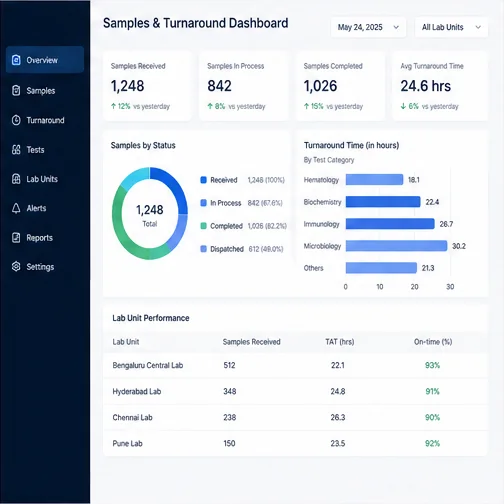This screenshot has height=504, width=504.
Task: Click the Samples by Status heading
Action: 143,145
